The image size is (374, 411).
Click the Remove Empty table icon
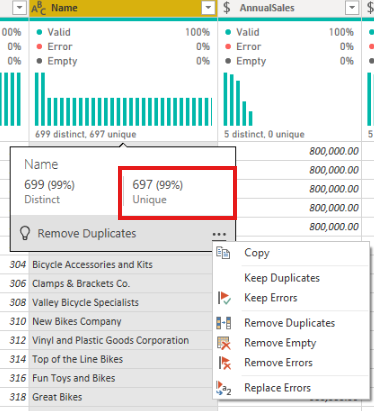[224, 343]
